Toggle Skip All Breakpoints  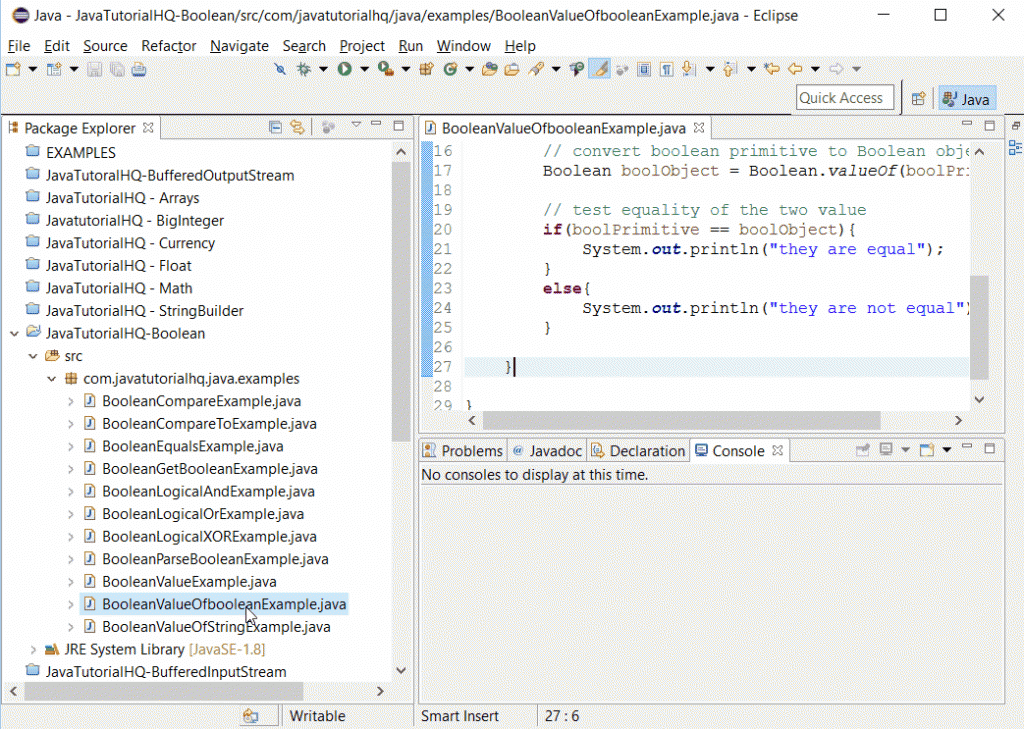point(279,71)
